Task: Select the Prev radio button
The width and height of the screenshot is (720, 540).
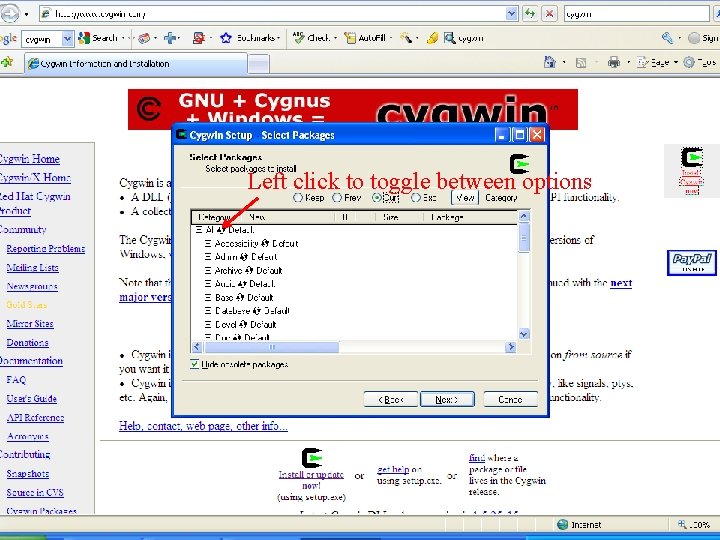Action: (337, 198)
